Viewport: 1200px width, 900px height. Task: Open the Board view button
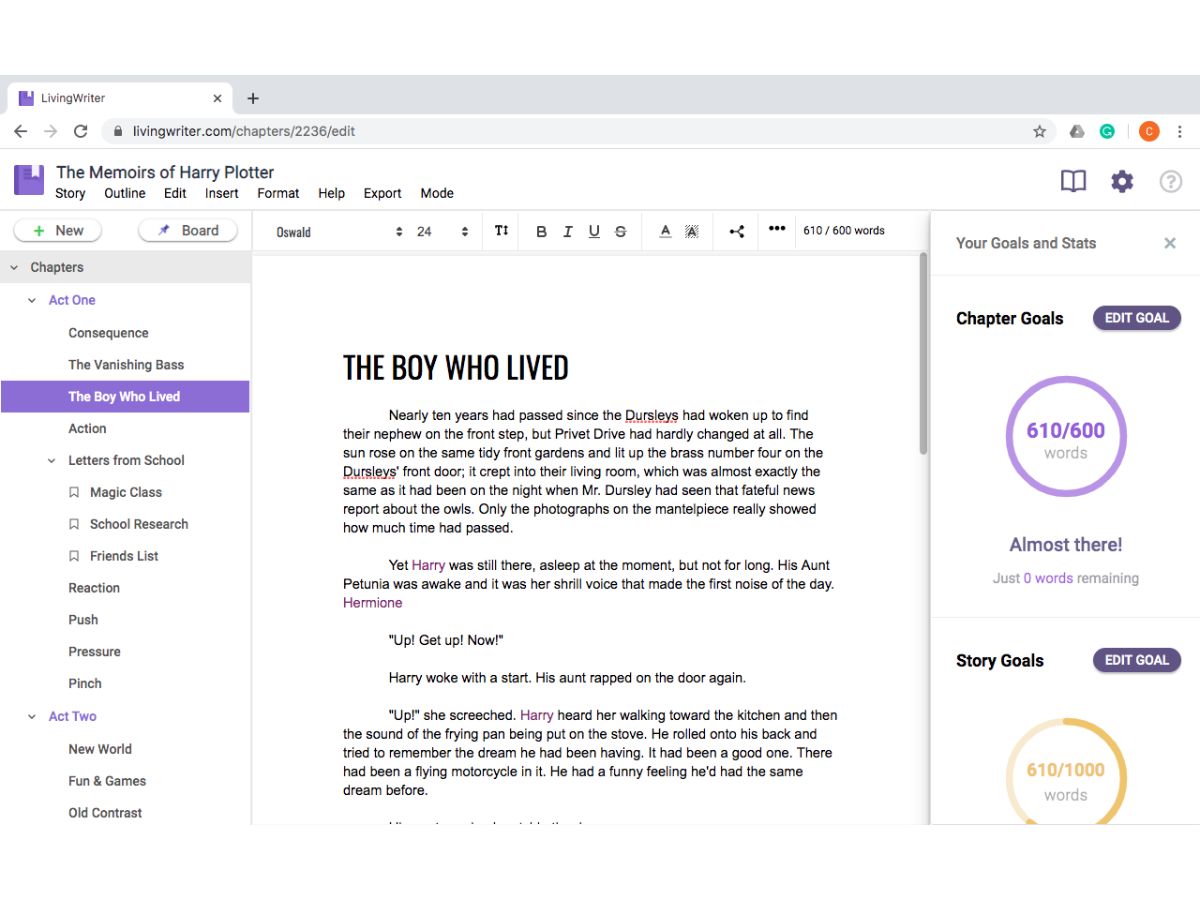(x=187, y=231)
